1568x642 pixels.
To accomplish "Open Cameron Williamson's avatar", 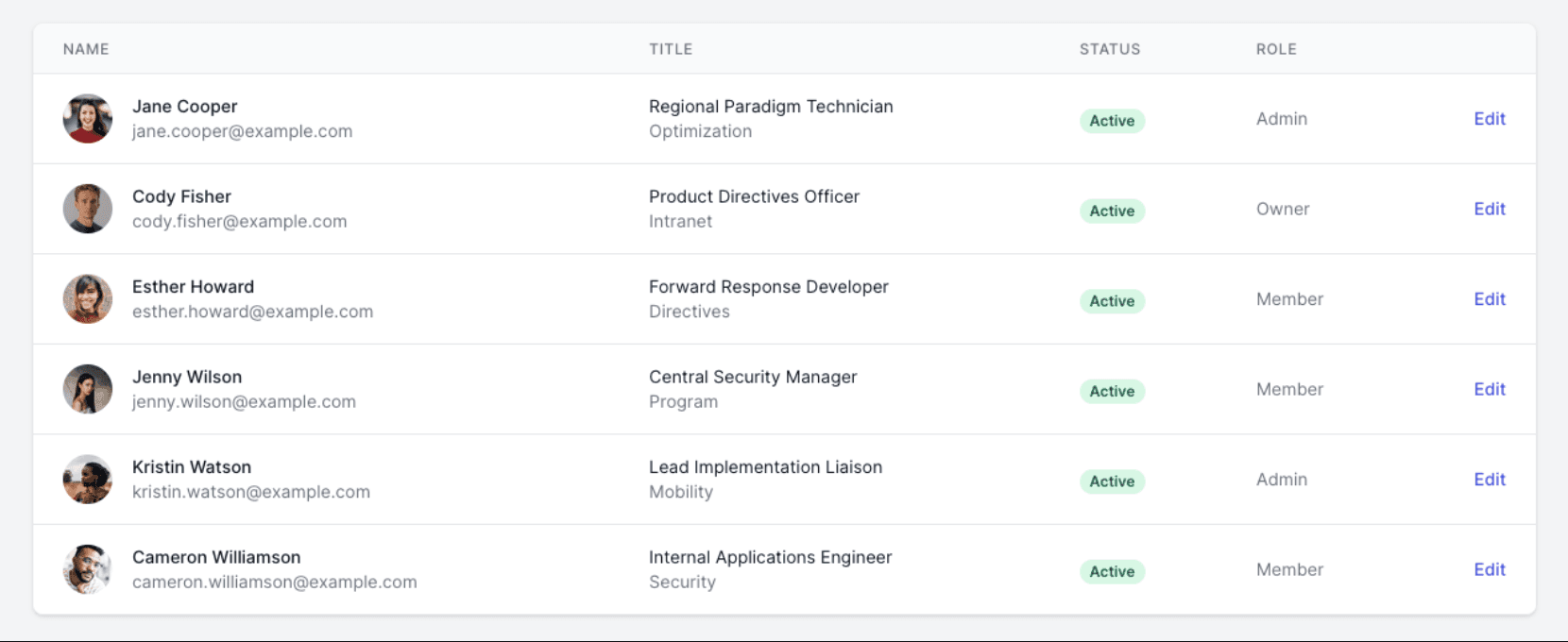I will 88,569.
